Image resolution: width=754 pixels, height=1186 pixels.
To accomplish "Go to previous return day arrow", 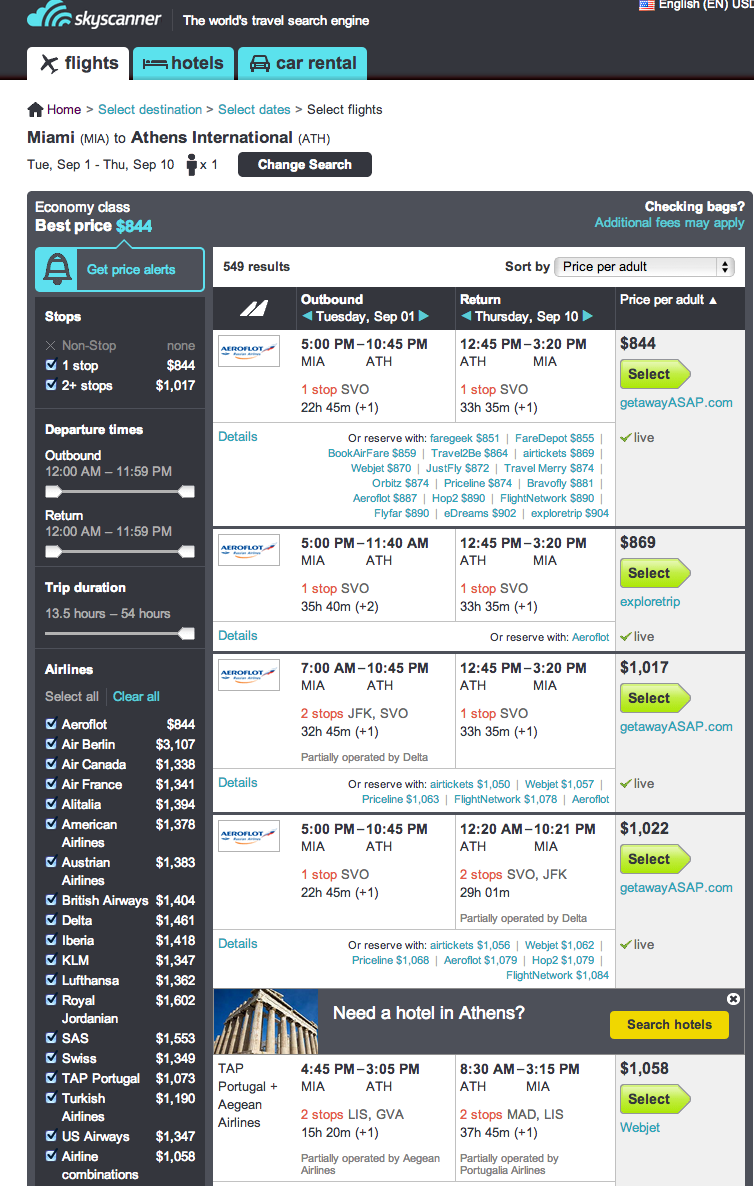I will [466, 316].
